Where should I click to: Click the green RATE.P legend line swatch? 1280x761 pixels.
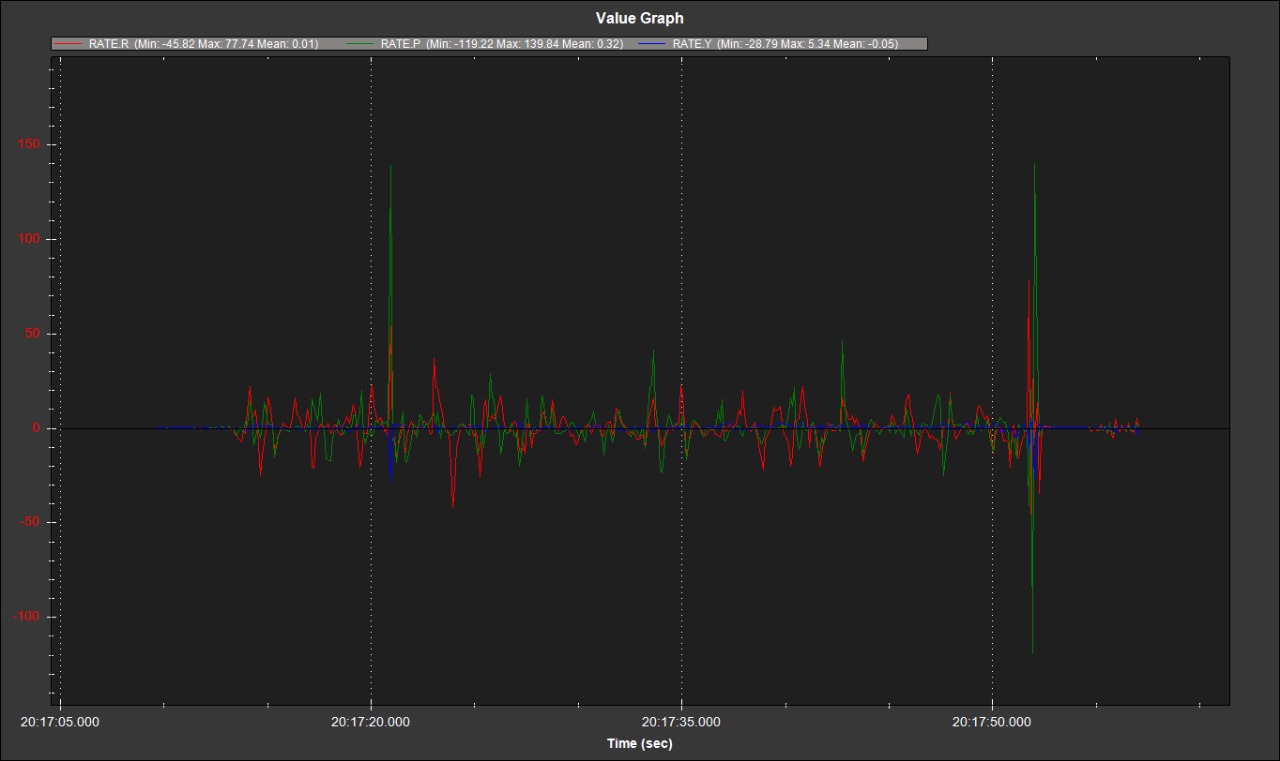pyautogui.click(x=361, y=44)
